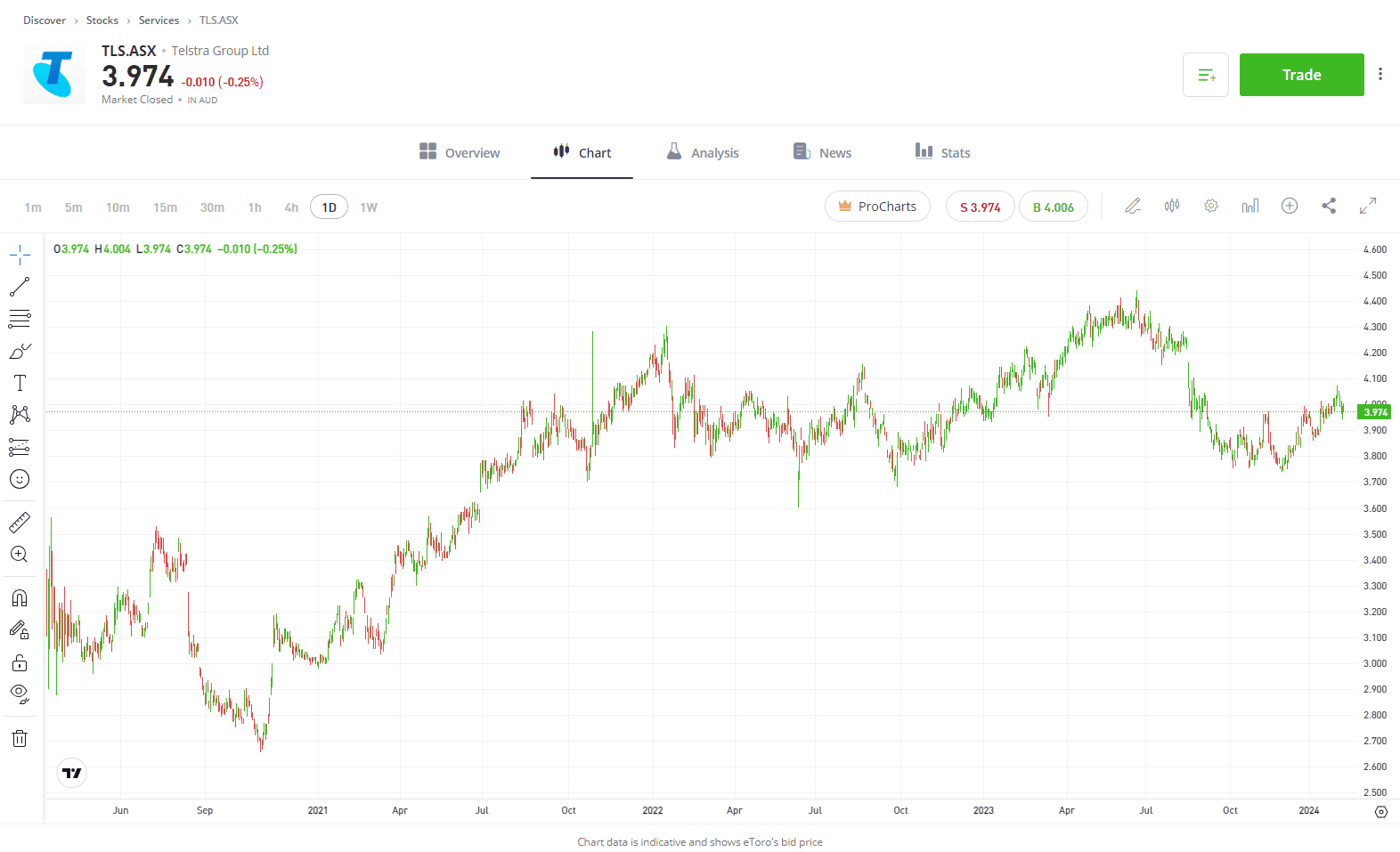Change the candlestick chart type
The width and height of the screenshot is (1400, 852).
point(1172,207)
